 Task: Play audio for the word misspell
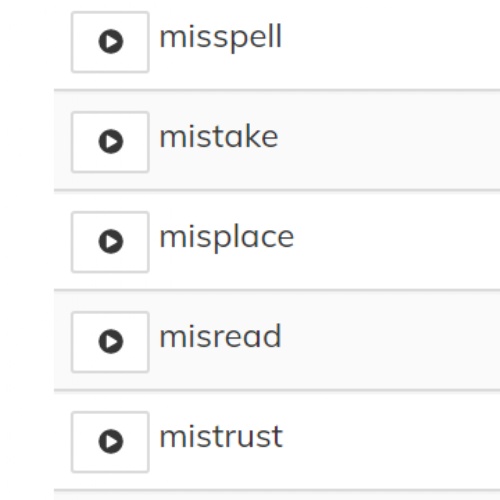coord(110,42)
